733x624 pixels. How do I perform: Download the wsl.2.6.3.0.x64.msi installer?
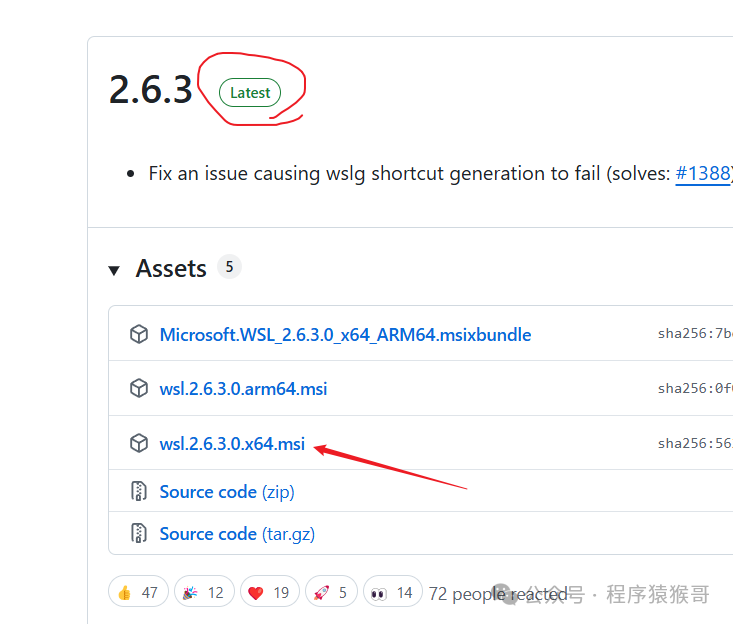(x=232, y=444)
